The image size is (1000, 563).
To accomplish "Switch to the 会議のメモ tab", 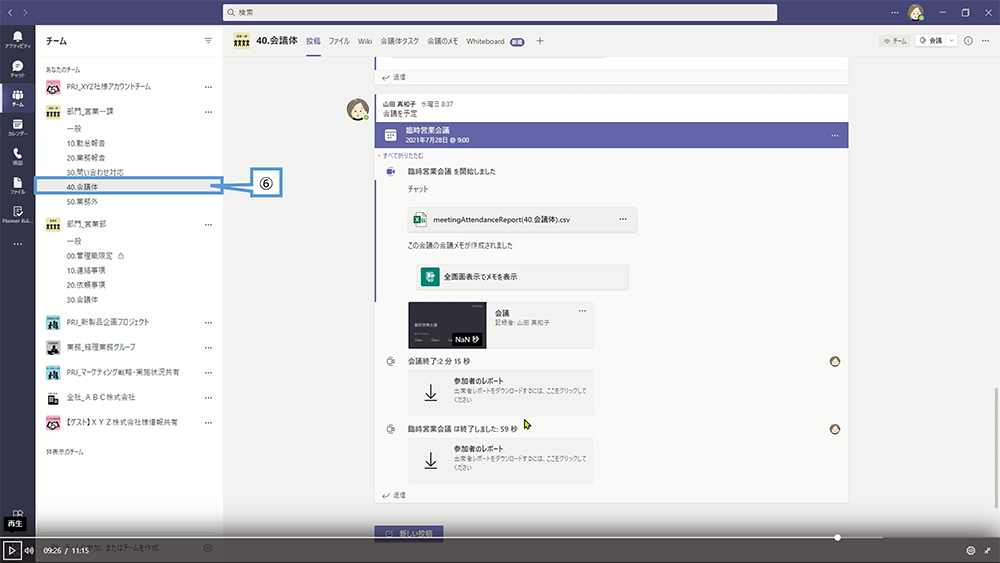I will point(443,41).
